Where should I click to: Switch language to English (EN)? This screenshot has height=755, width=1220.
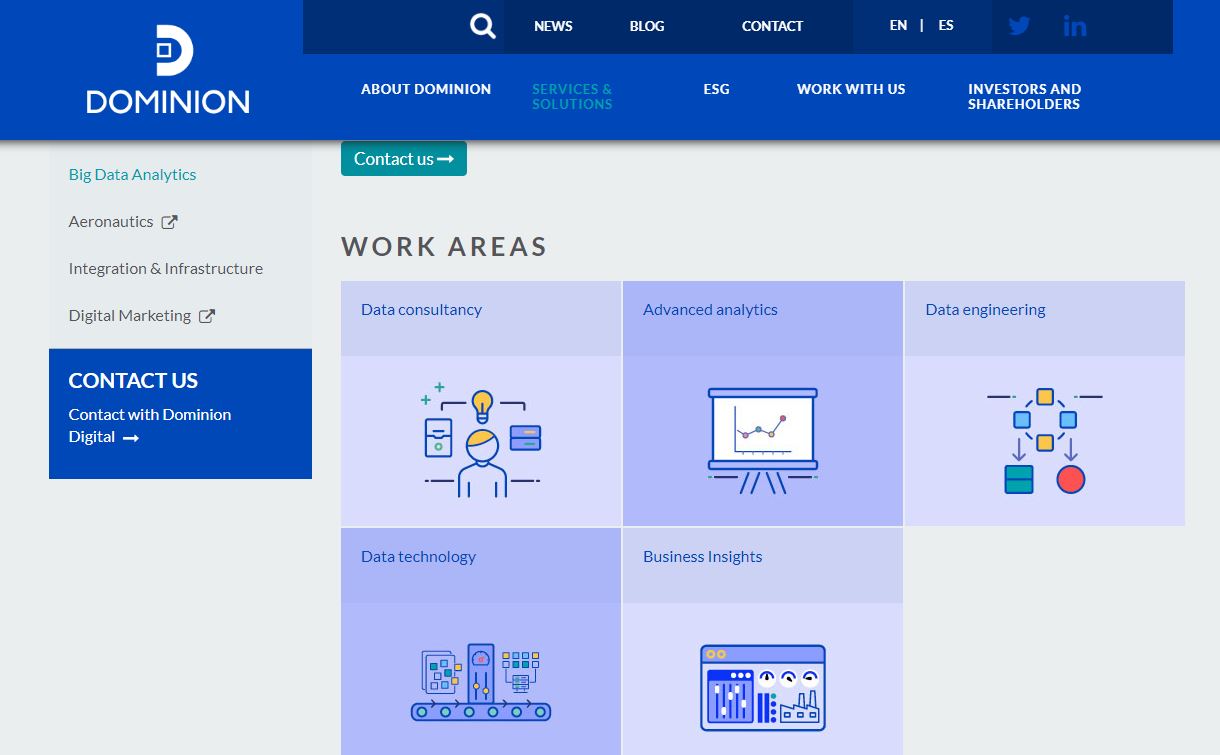click(898, 25)
